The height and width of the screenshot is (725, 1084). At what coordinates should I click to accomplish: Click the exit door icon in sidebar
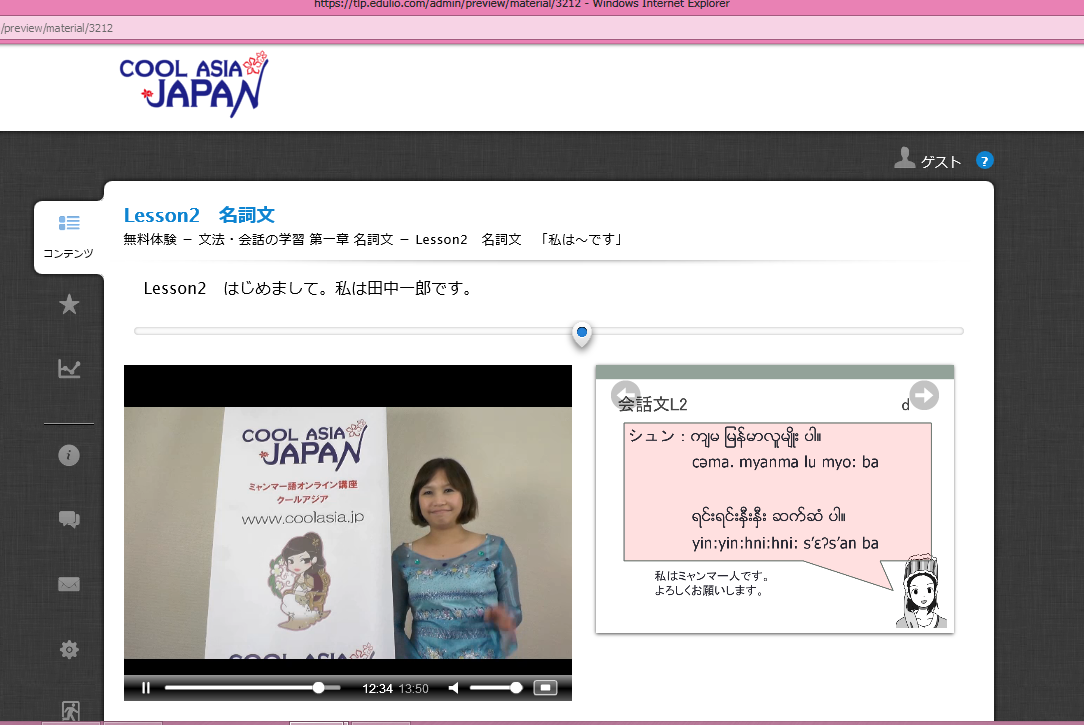[69, 711]
